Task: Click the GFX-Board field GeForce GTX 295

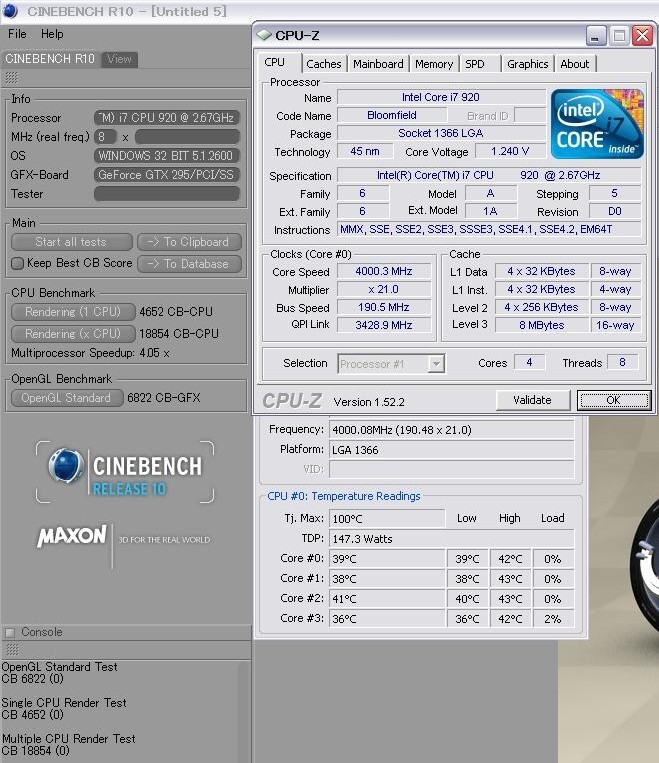Action: (x=166, y=175)
